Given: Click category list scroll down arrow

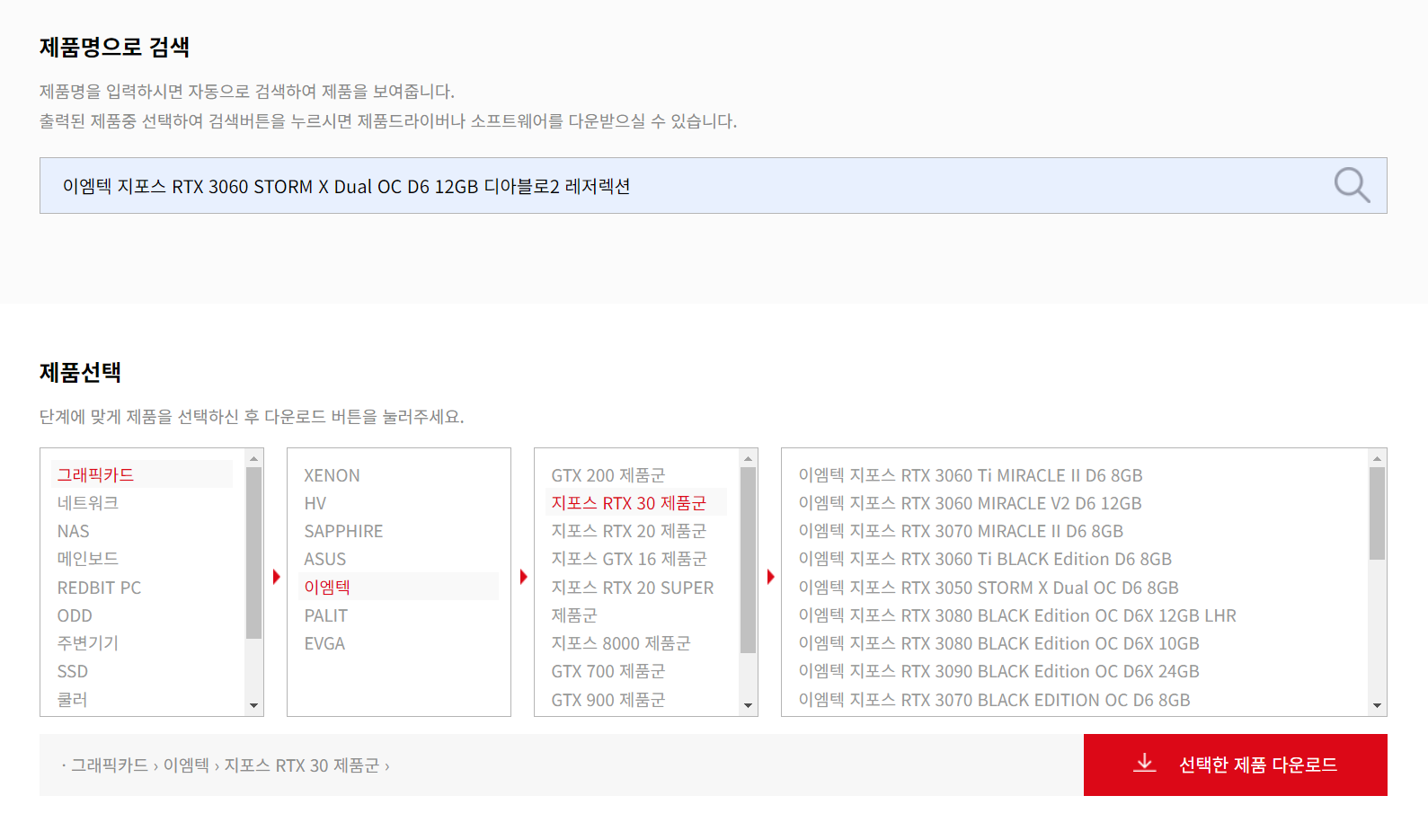Looking at the screenshot, I should (x=254, y=705).
